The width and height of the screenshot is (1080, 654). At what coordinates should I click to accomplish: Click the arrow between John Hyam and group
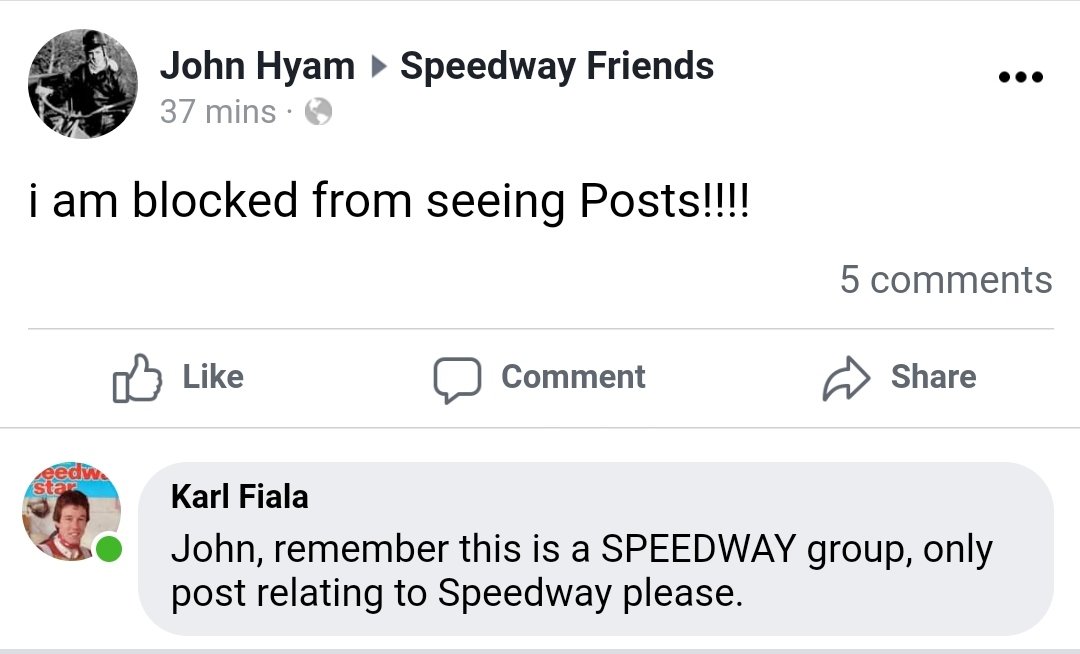[377, 68]
